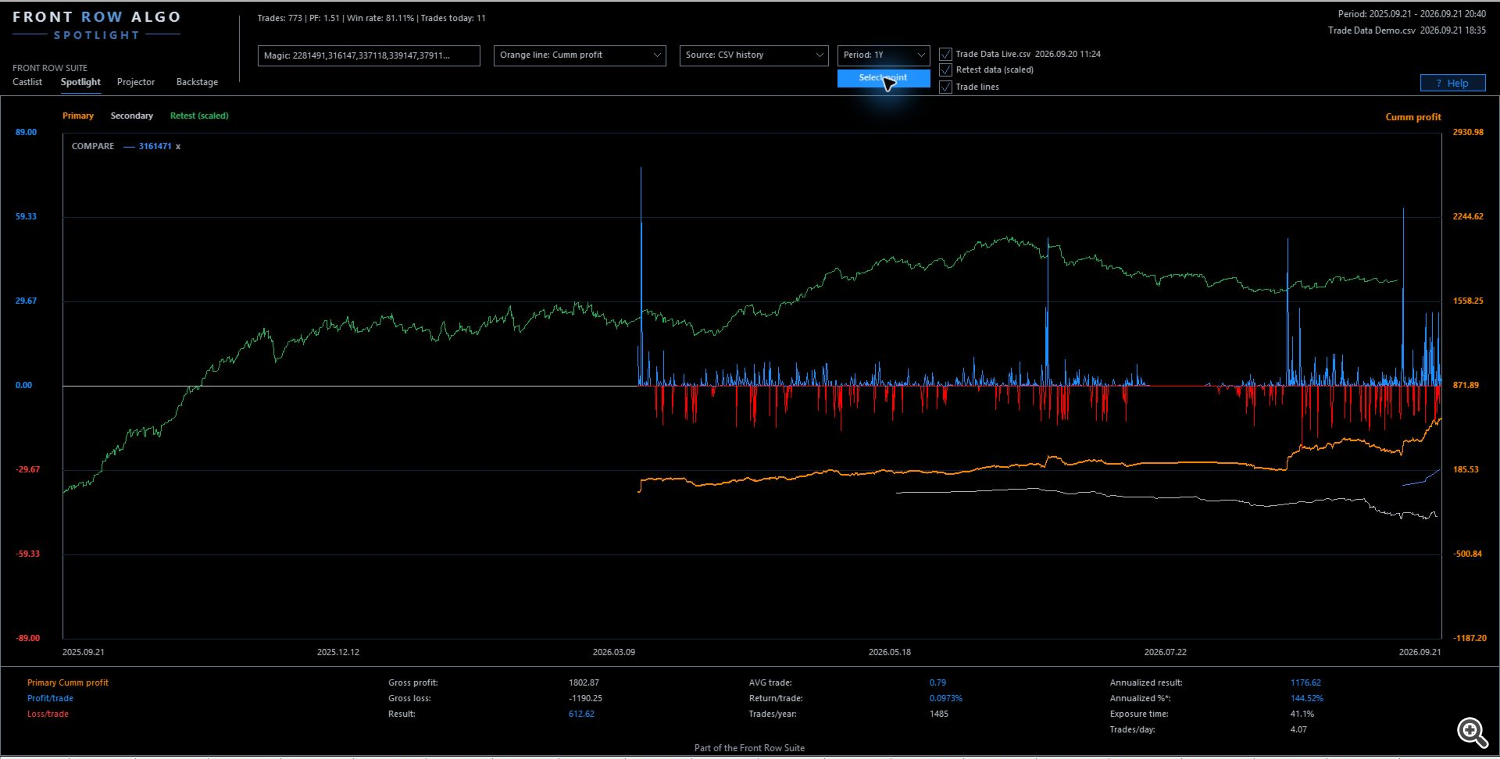Click the Exposure time value 41.1%
The width and height of the screenshot is (1500, 759).
click(1302, 714)
